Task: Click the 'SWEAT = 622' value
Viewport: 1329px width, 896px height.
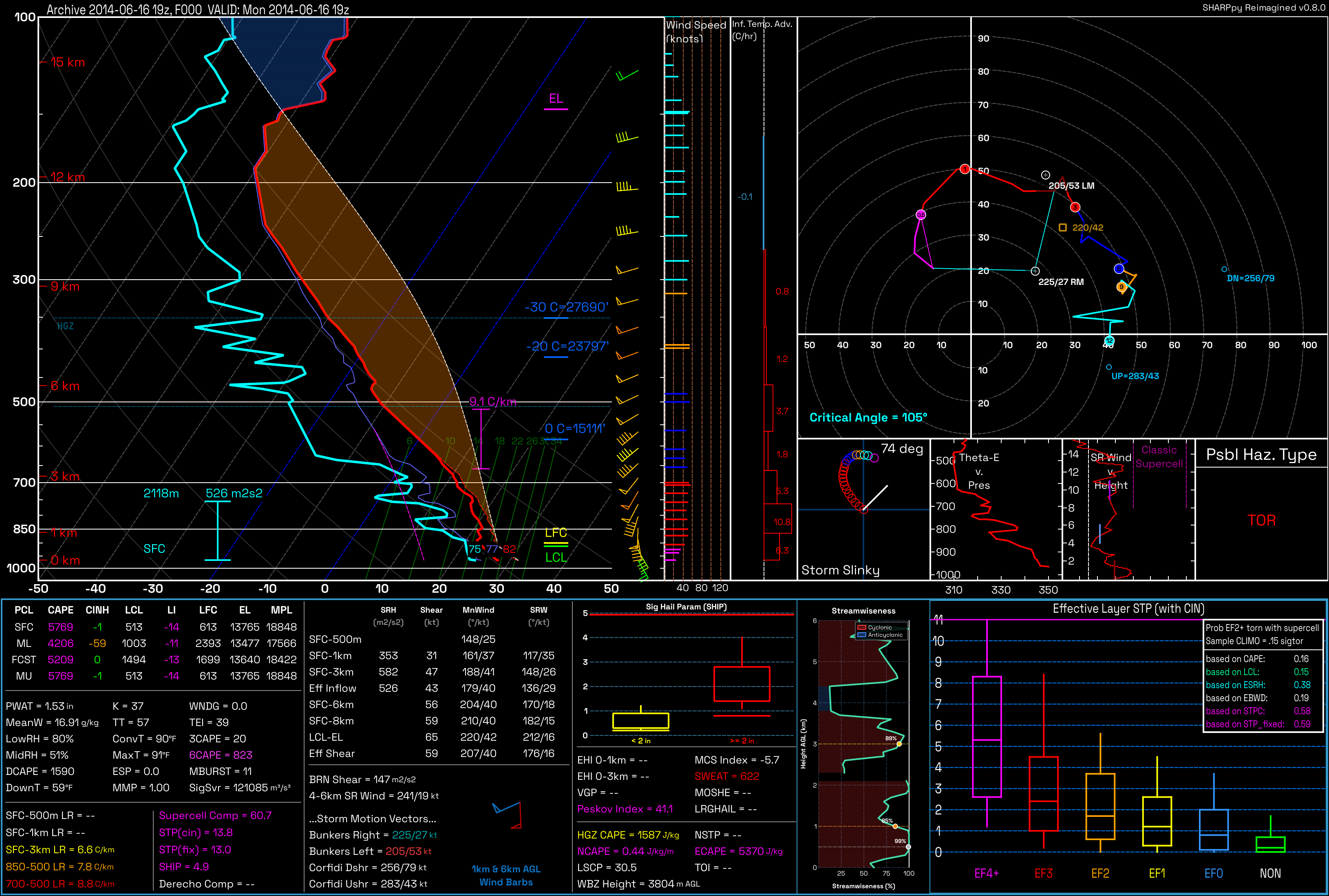Action: tap(727, 776)
